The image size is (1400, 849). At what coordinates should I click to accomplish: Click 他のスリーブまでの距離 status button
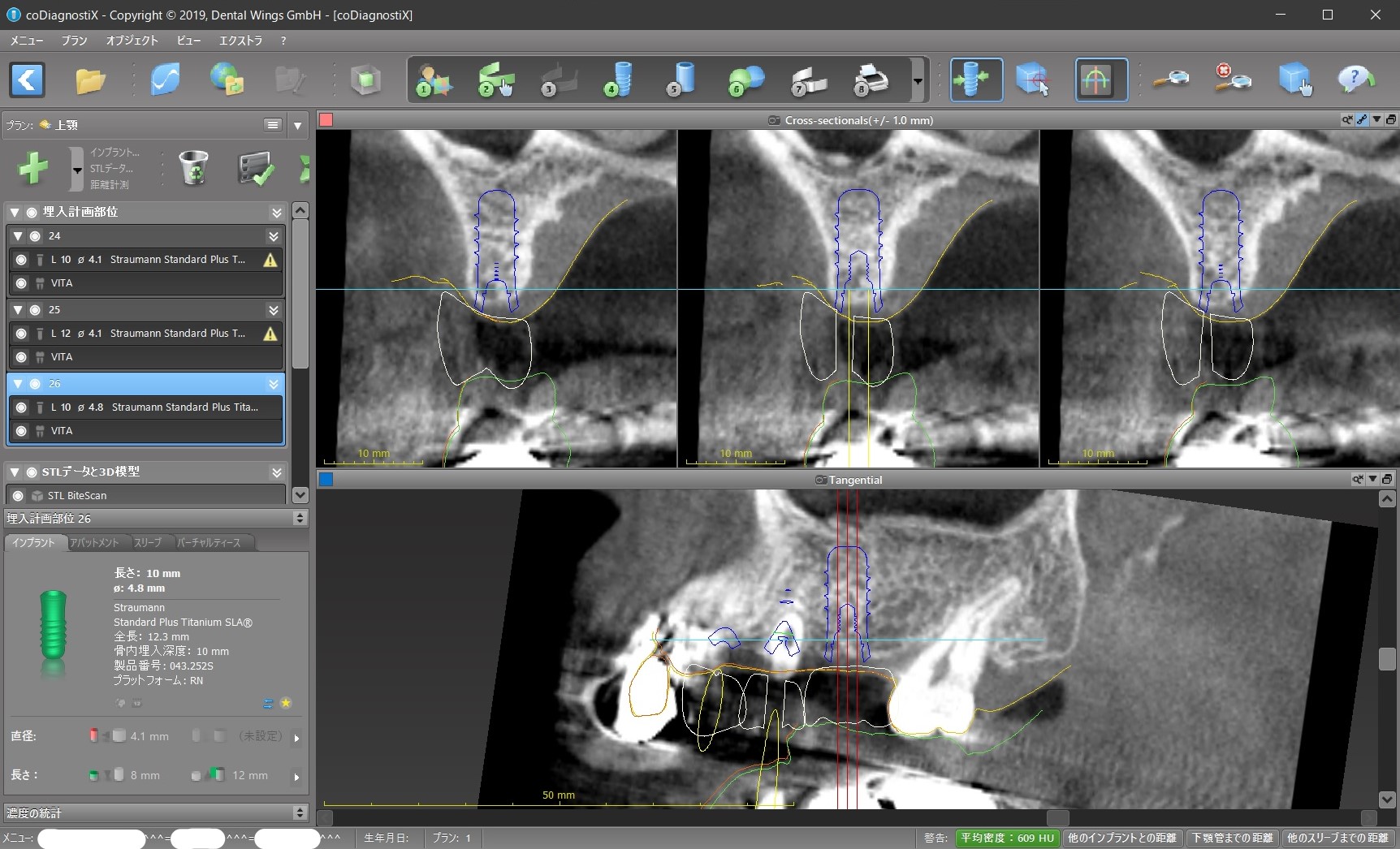[1338, 838]
